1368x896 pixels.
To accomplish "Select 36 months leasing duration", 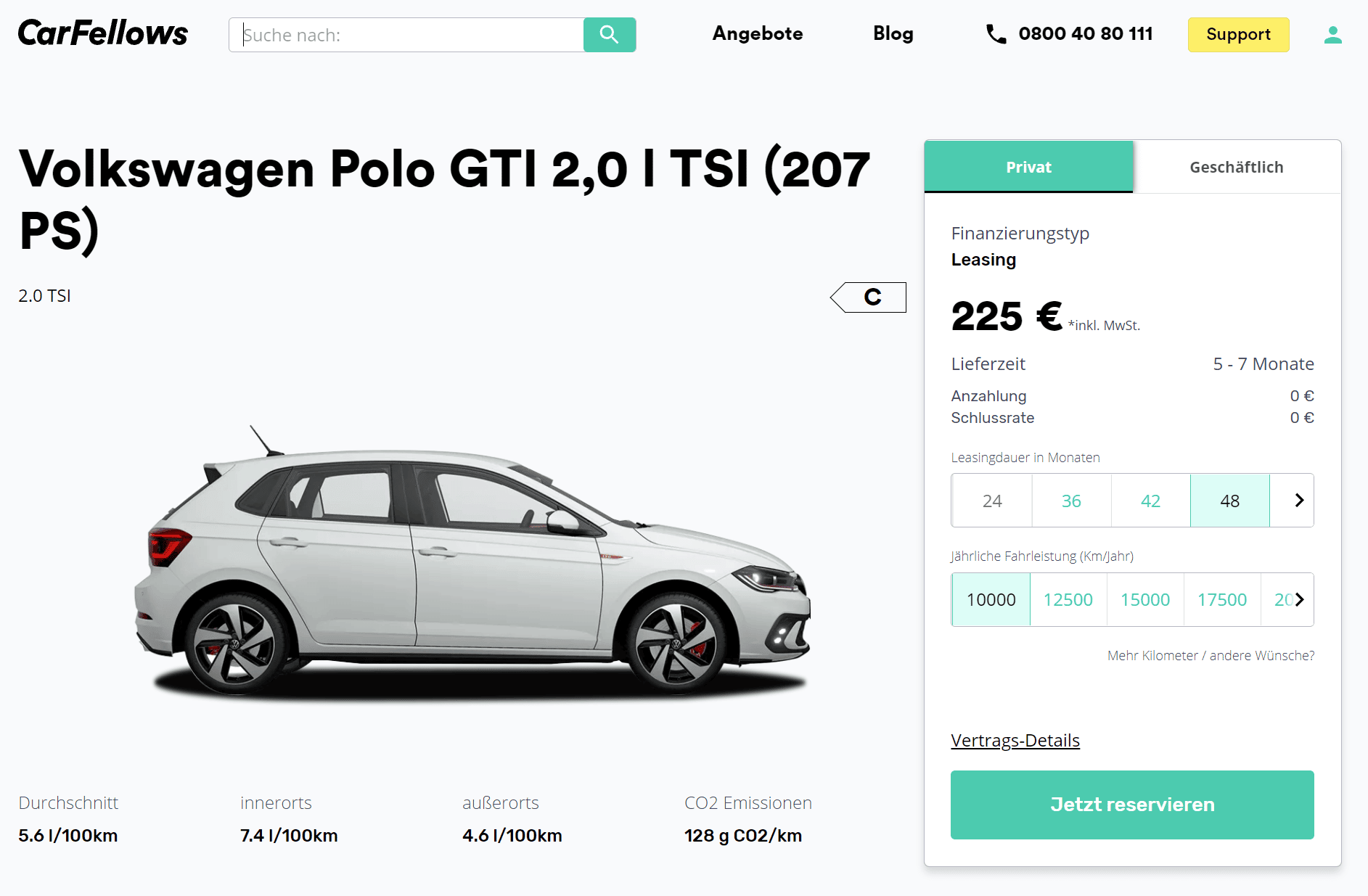I will [1071, 501].
